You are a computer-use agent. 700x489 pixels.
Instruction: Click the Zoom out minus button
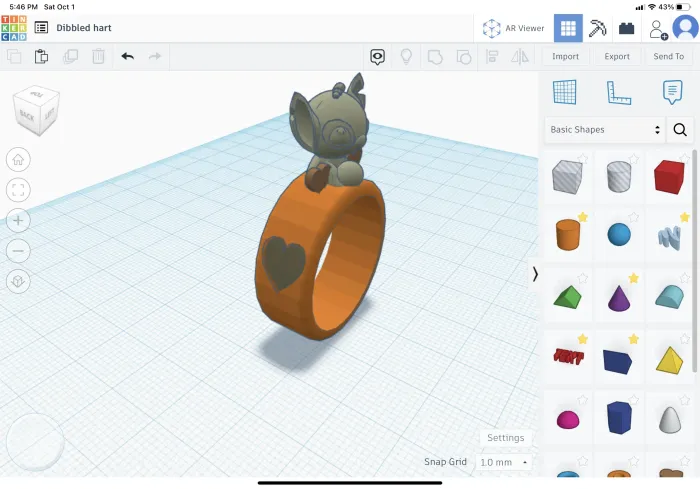(x=18, y=251)
